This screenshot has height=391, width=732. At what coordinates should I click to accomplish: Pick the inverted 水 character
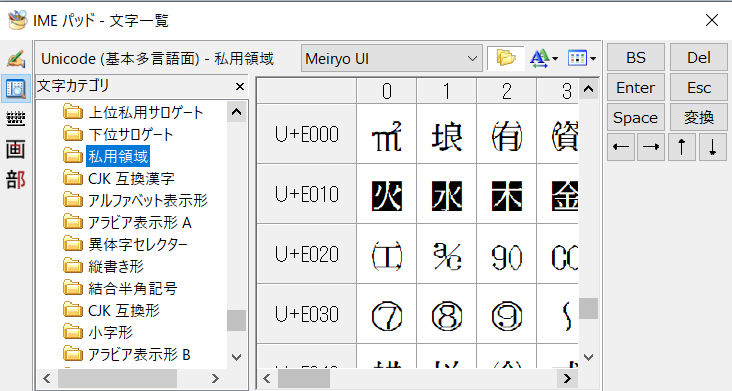[447, 194]
